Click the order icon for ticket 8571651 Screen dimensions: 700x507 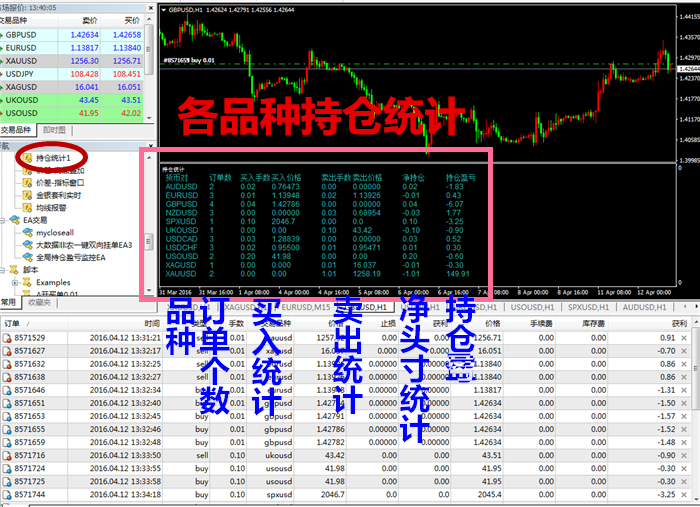7,403
